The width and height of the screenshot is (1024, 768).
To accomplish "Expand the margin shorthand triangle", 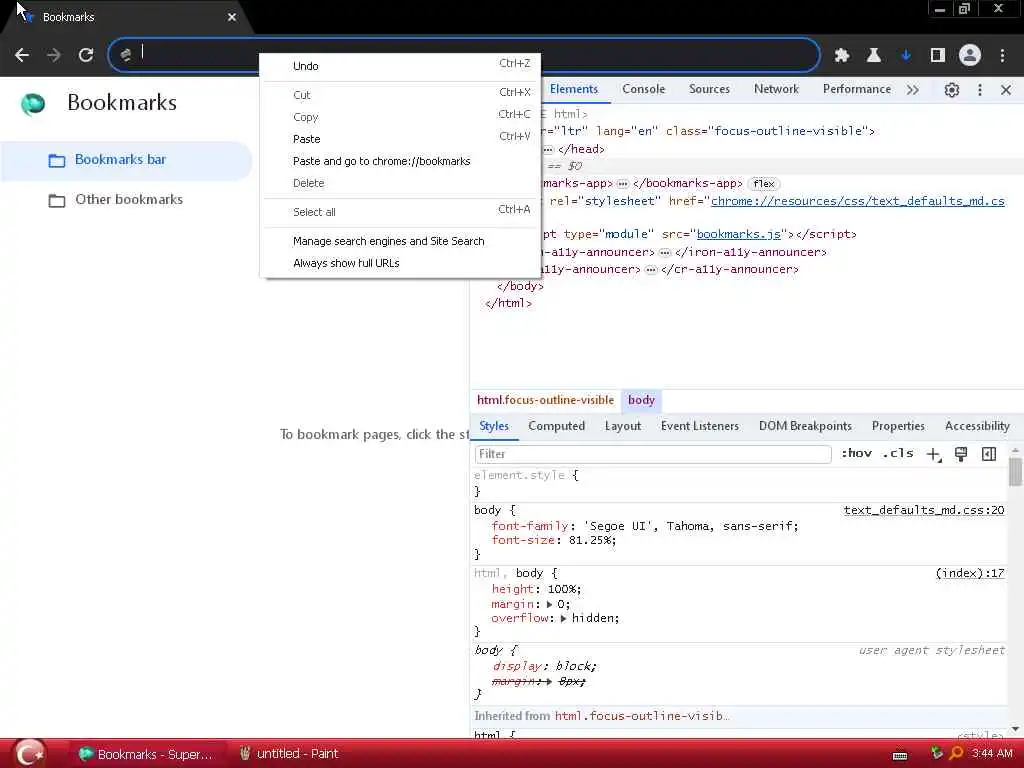I will point(549,605).
